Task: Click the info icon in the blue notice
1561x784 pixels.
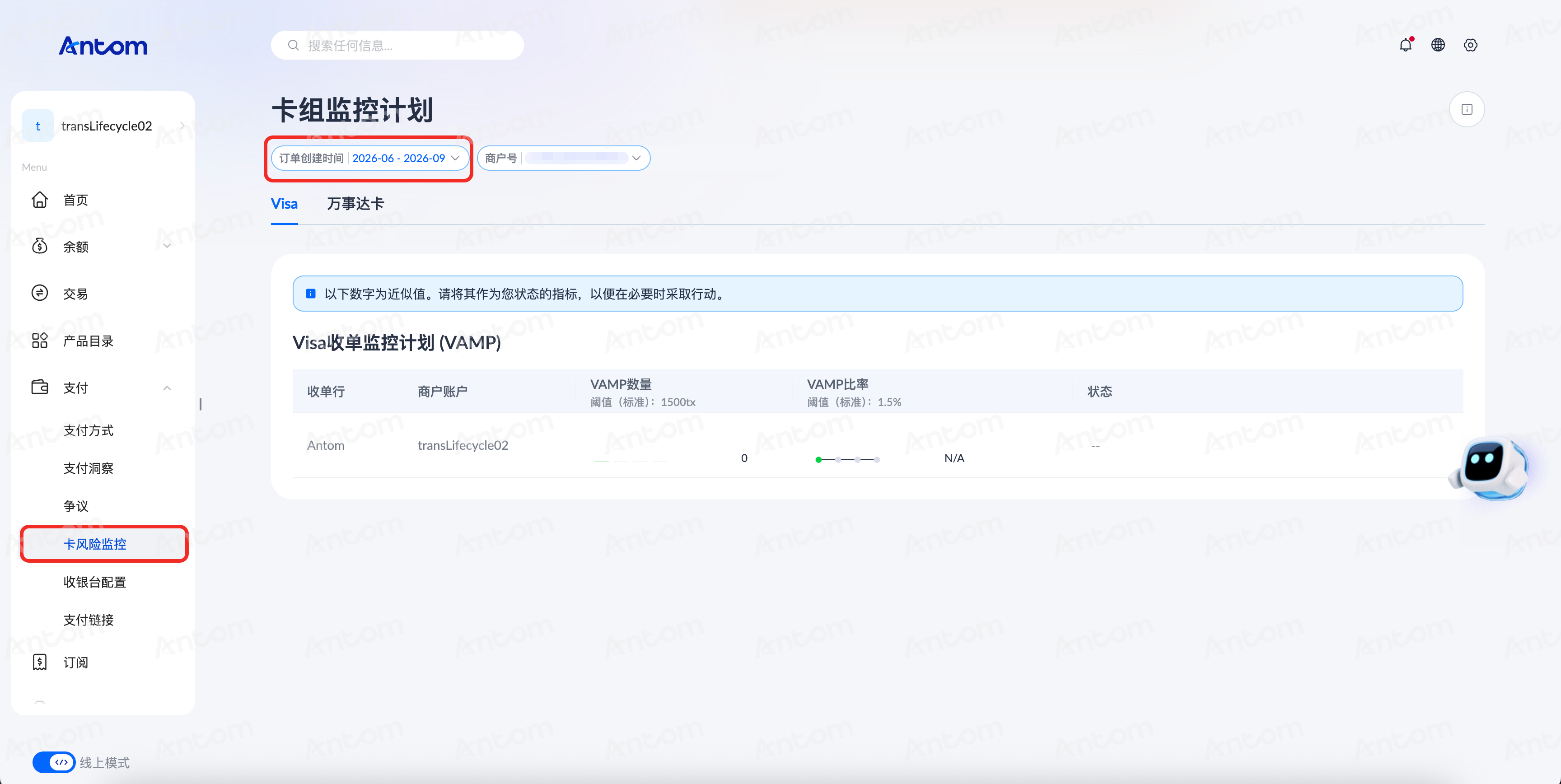Action: click(311, 294)
